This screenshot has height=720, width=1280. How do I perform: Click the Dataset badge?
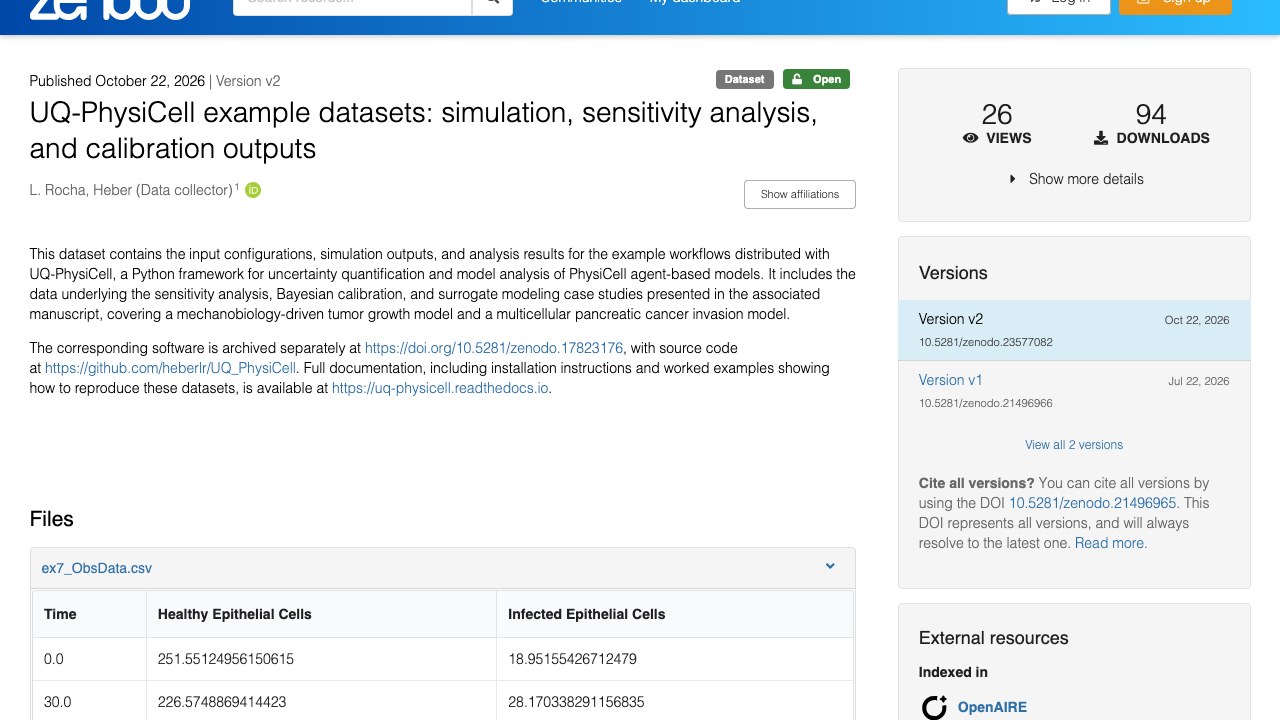tap(744, 79)
